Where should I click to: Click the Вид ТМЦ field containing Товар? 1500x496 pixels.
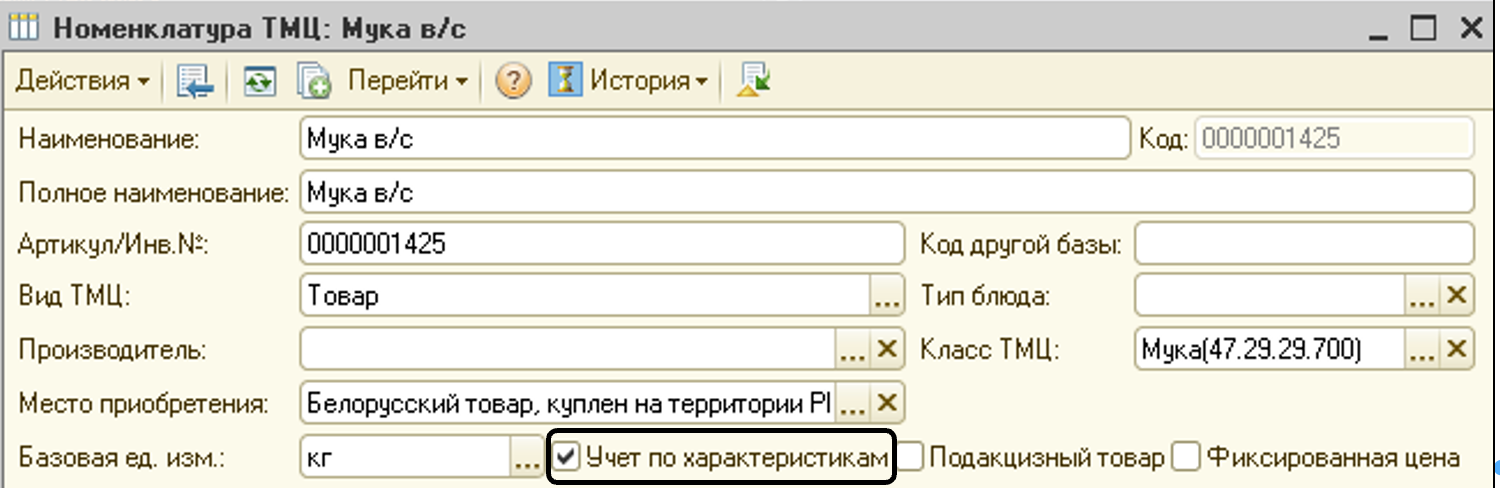point(585,297)
